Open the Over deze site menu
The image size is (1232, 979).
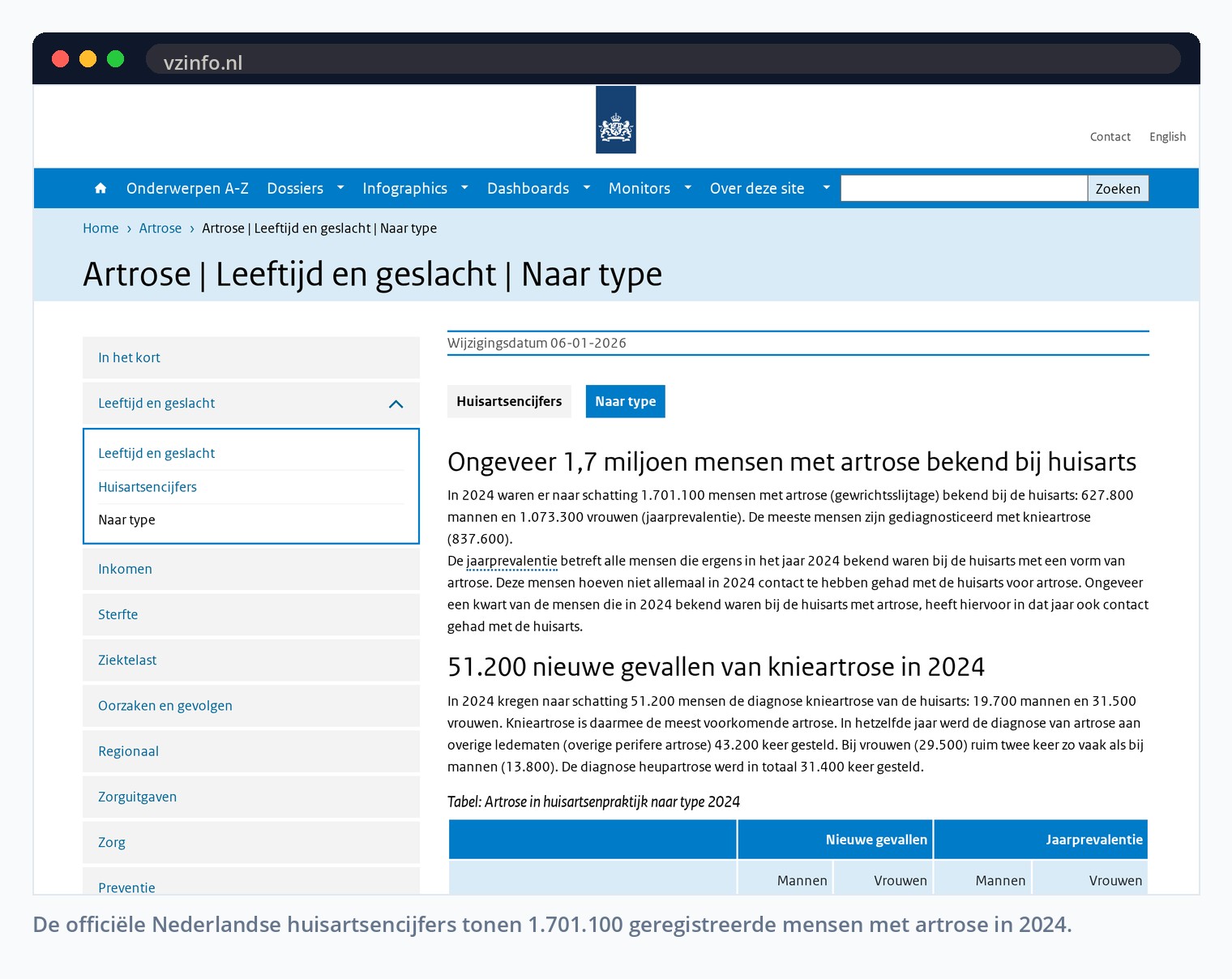coord(757,188)
